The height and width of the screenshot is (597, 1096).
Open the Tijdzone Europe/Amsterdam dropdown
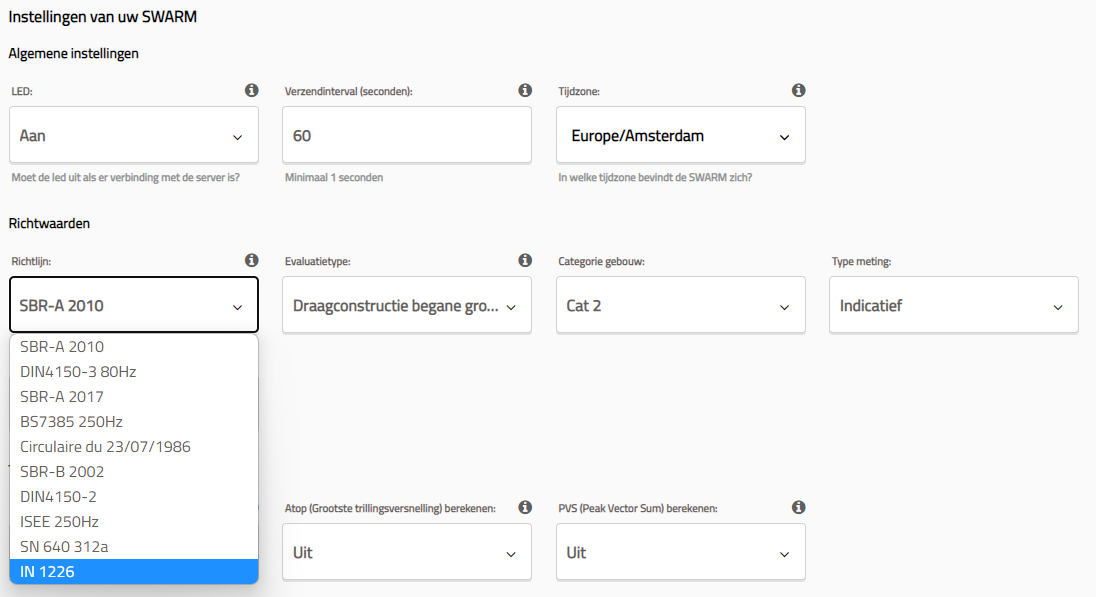click(x=680, y=135)
